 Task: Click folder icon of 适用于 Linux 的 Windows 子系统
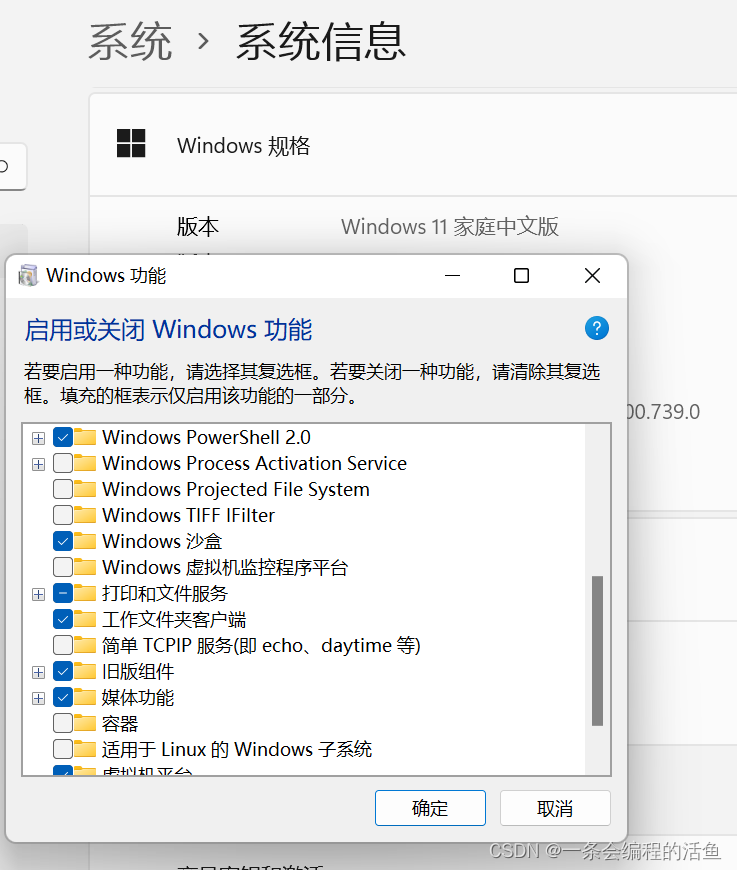(x=85, y=750)
